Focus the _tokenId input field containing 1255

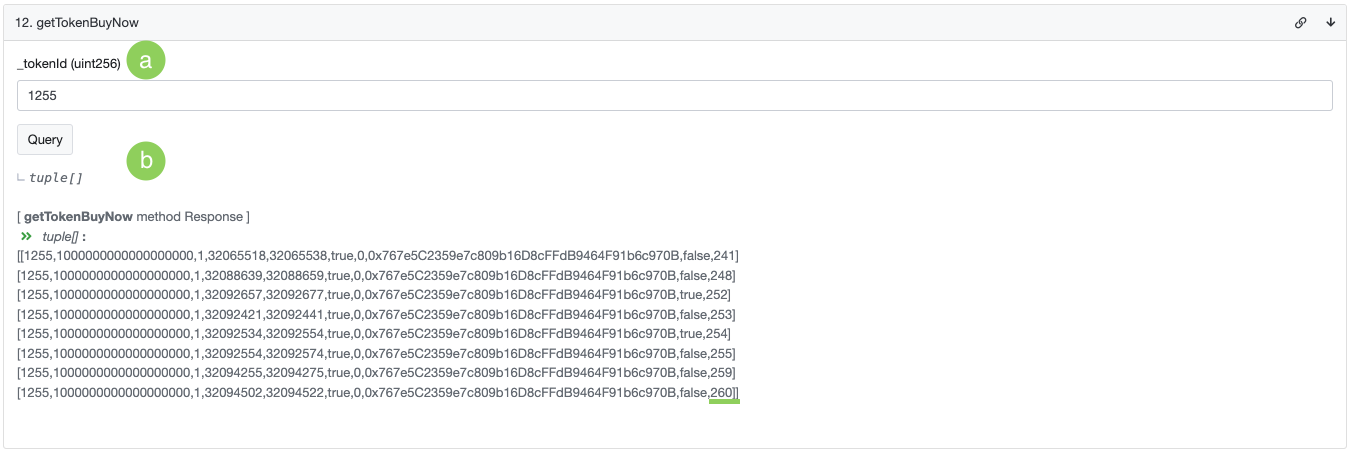tap(675, 96)
